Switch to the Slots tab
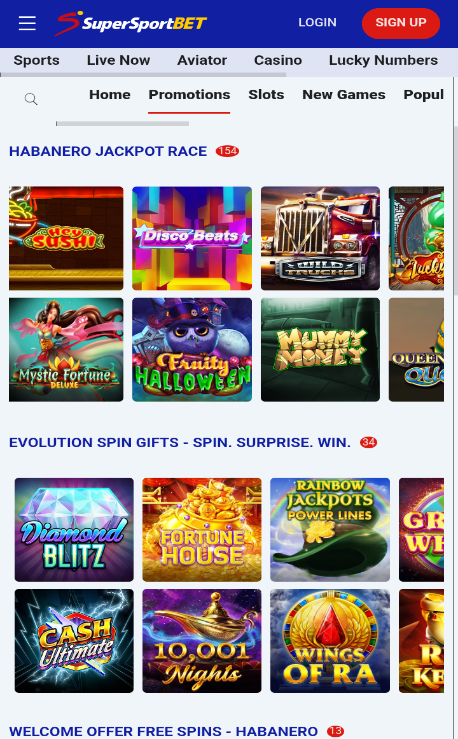Image resolution: width=458 pixels, height=739 pixels. [266, 95]
